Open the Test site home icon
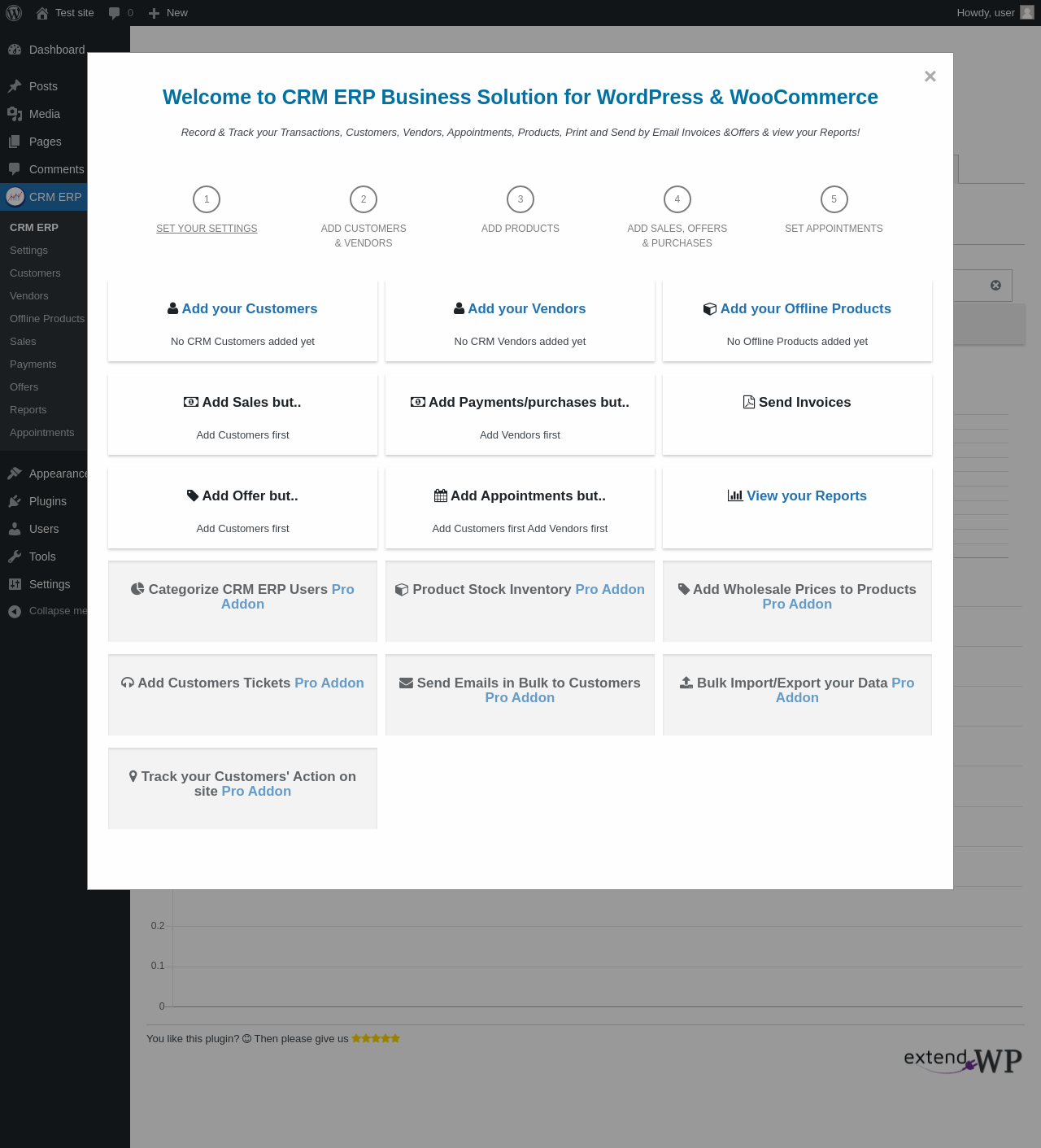 coord(42,13)
